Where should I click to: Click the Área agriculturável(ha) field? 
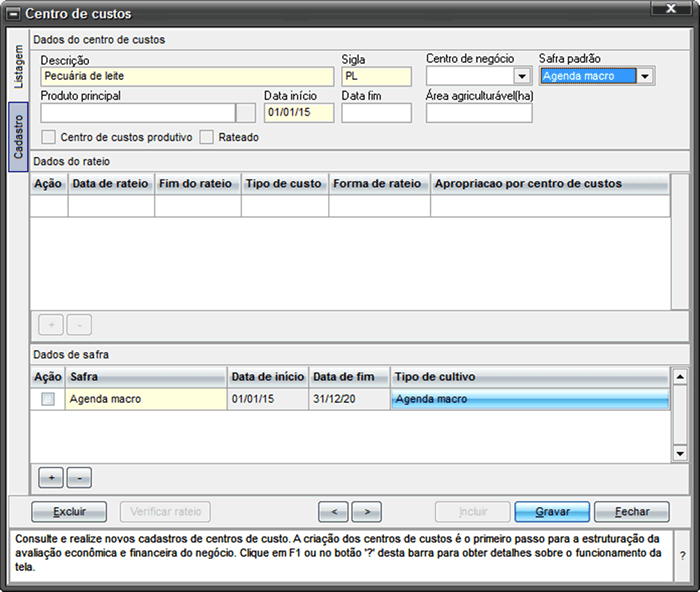(479, 113)
